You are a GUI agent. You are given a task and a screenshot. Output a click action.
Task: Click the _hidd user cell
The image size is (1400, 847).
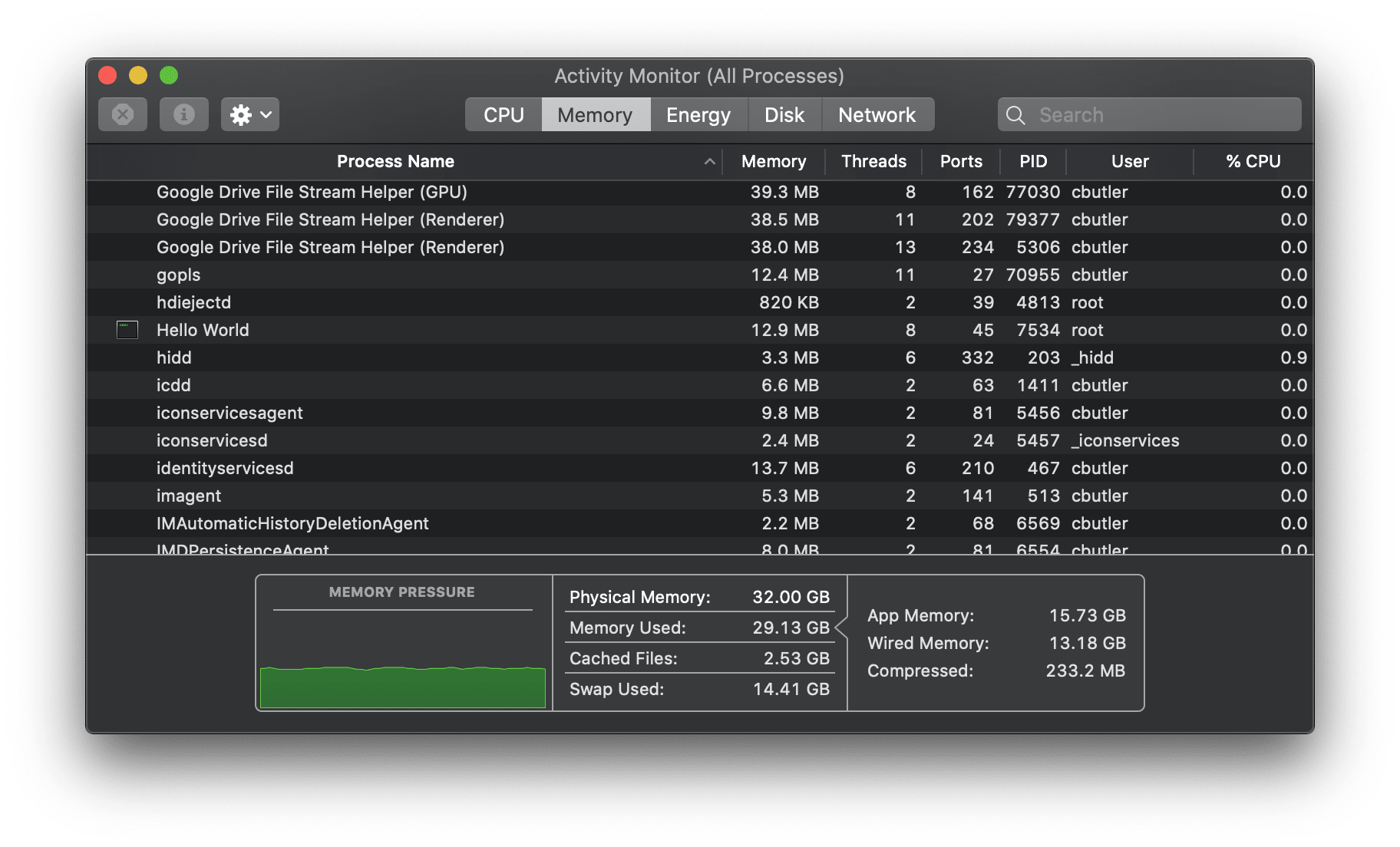[x=1092, y=358]
